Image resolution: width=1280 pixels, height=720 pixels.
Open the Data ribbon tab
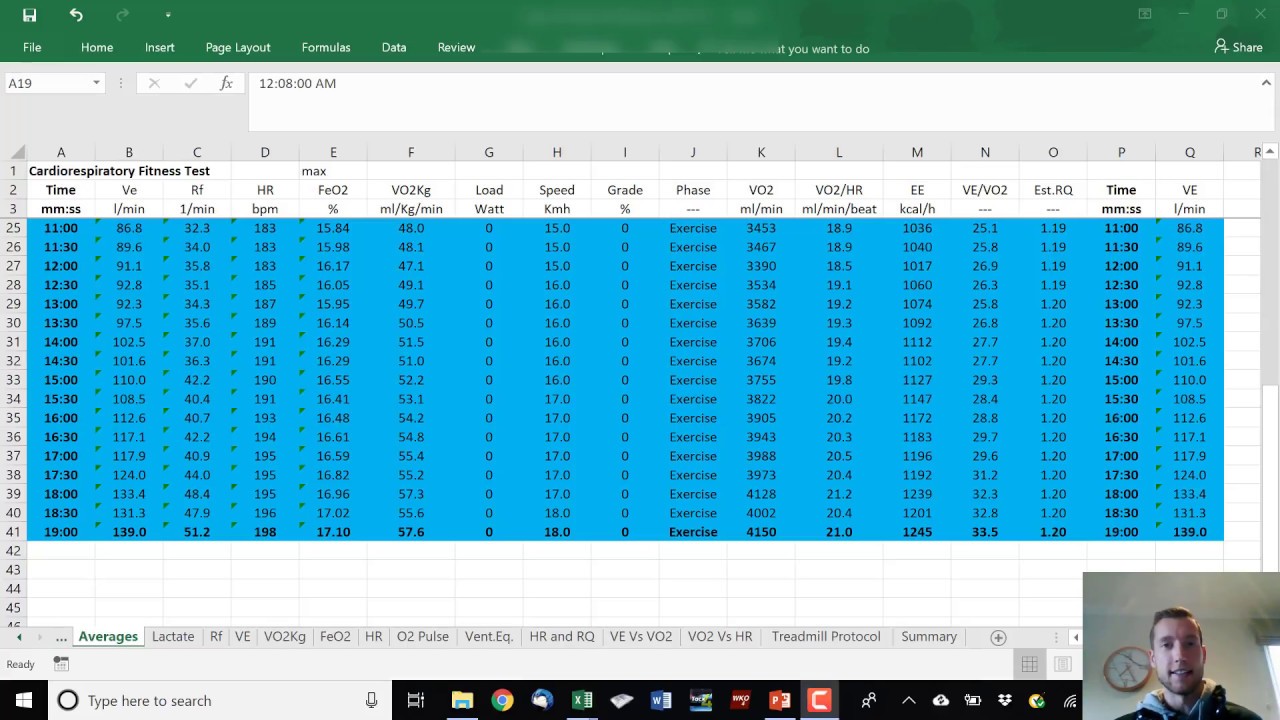394,47
